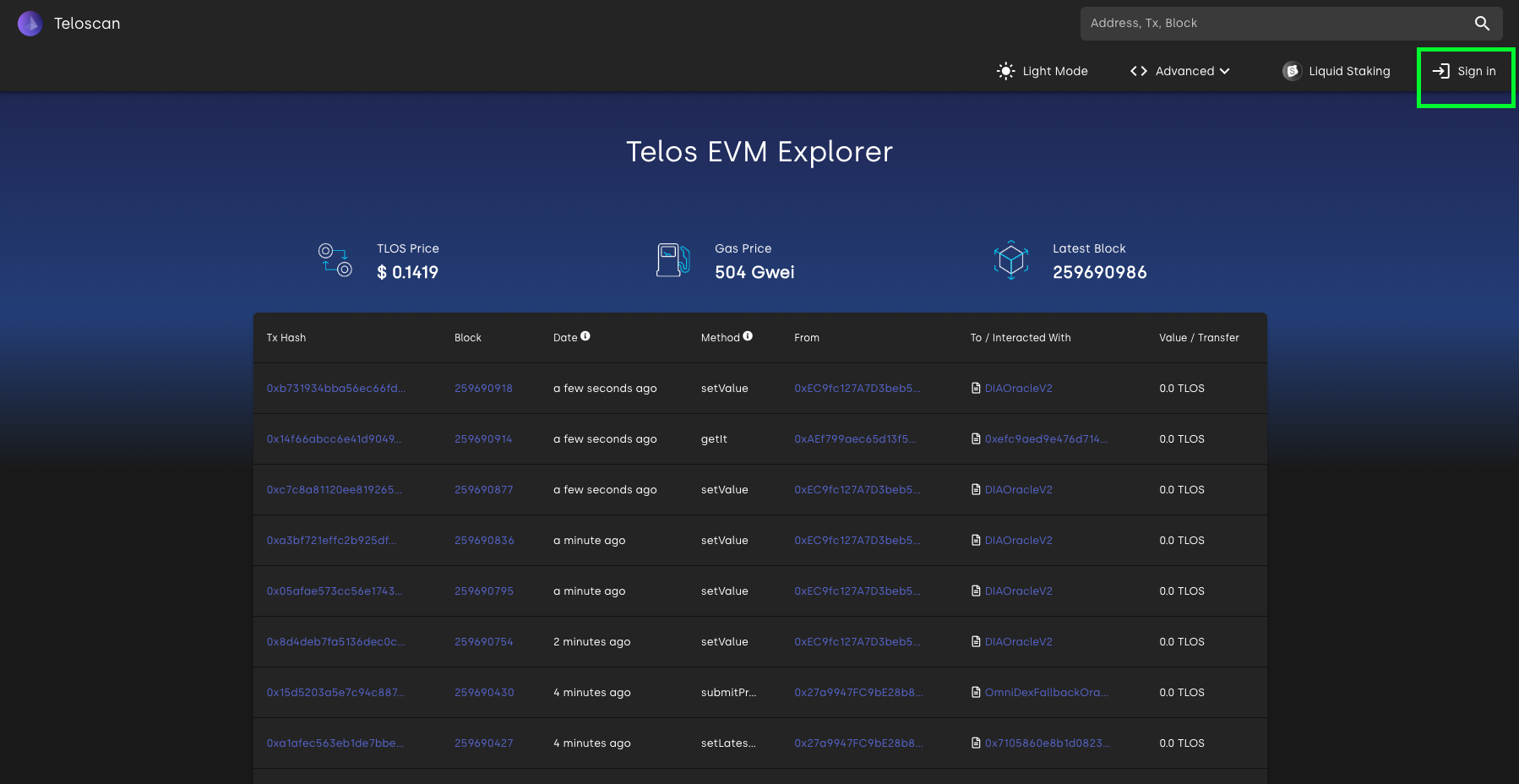Click the Method column info icon

click(748, 336)
